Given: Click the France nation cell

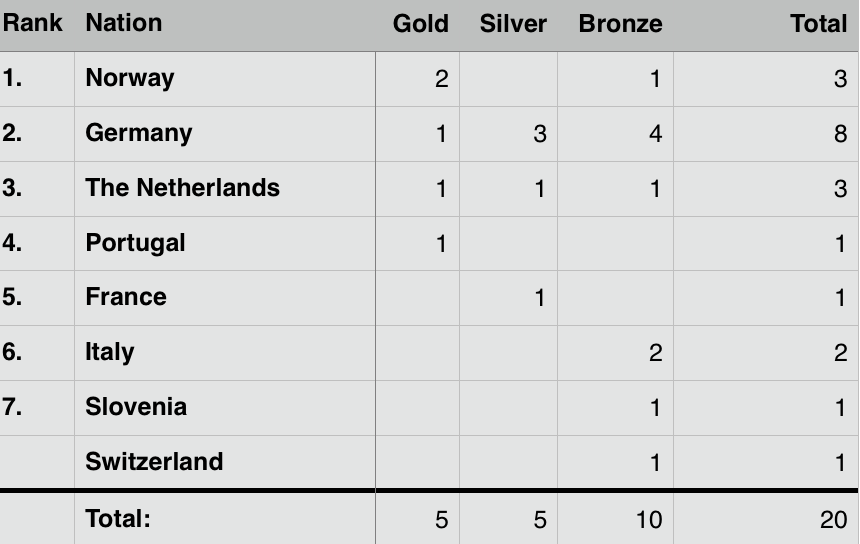Looking at the screenshot, I should coord(225,298).
